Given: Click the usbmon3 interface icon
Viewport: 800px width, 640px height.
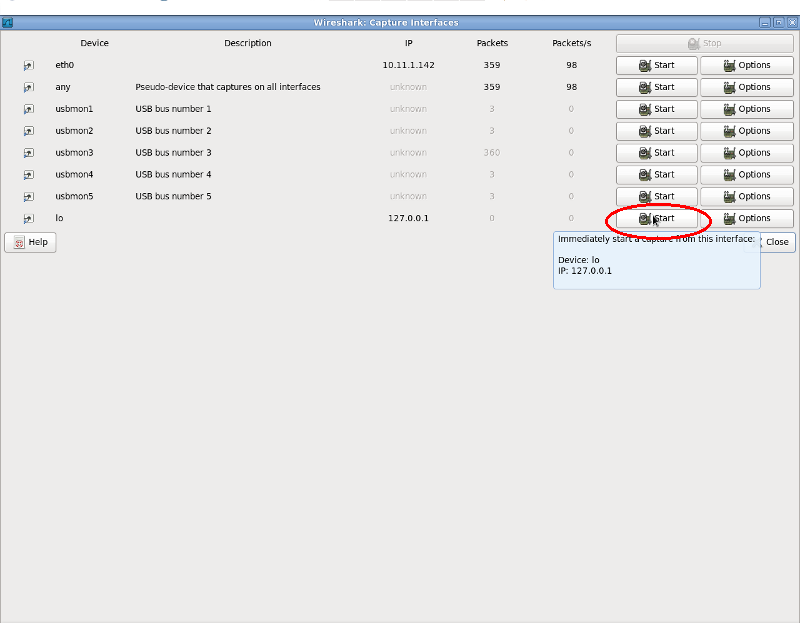Looking at the screenshot, I should coord(28,153).
